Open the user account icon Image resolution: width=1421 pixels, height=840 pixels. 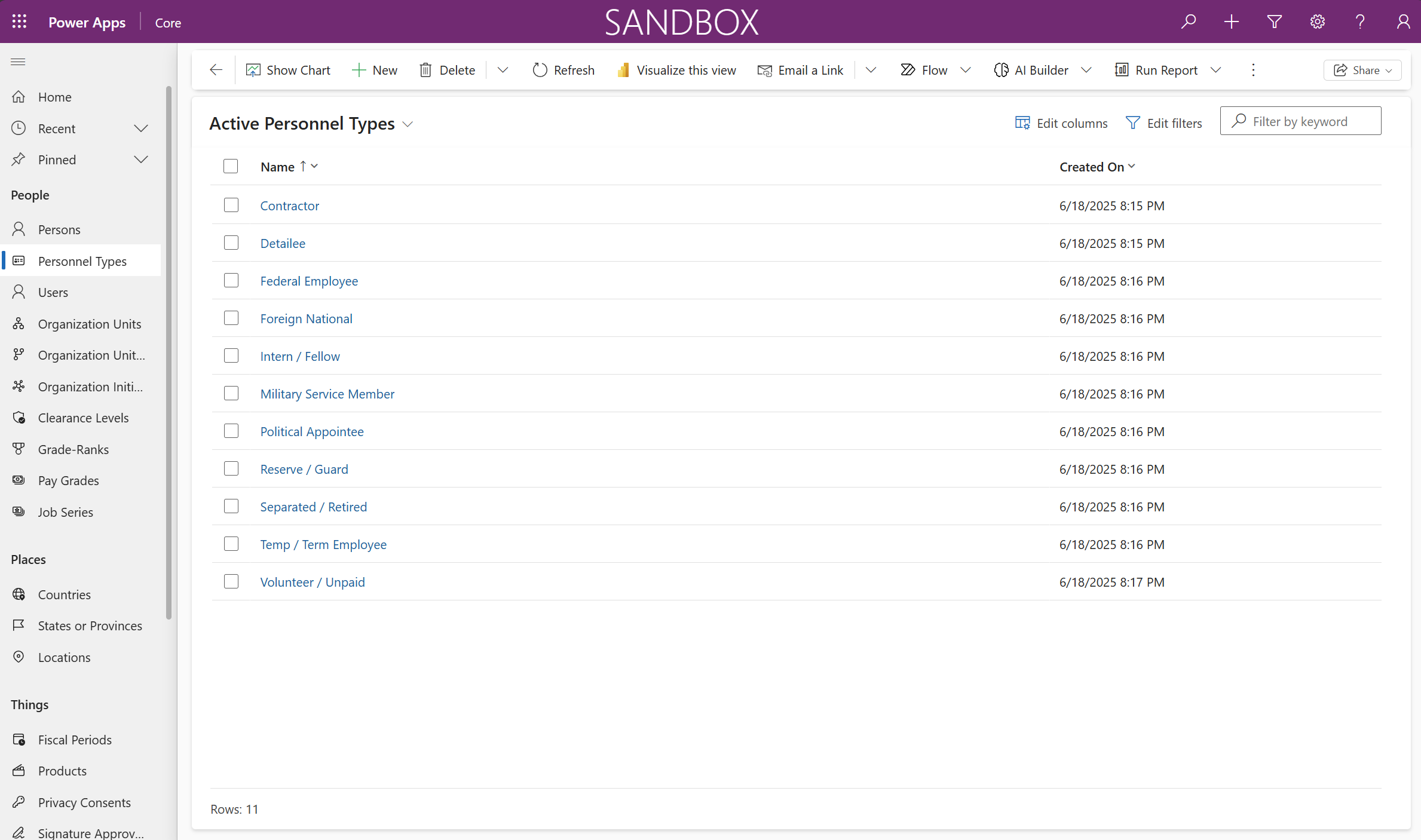click(x=1404, y=22)
